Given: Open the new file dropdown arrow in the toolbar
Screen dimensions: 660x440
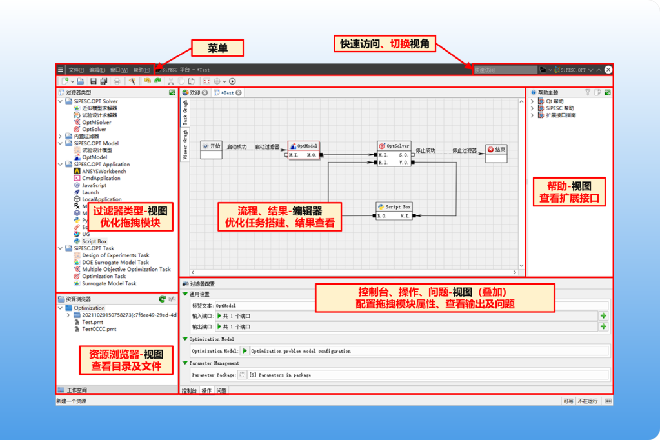Looking at the screenshot, I should (72, 82).
